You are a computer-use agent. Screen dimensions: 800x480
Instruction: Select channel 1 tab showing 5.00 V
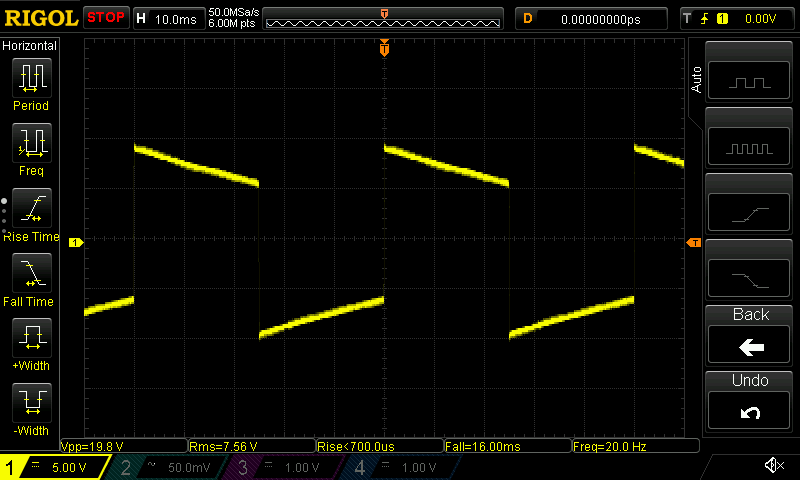tap(54, 467)
